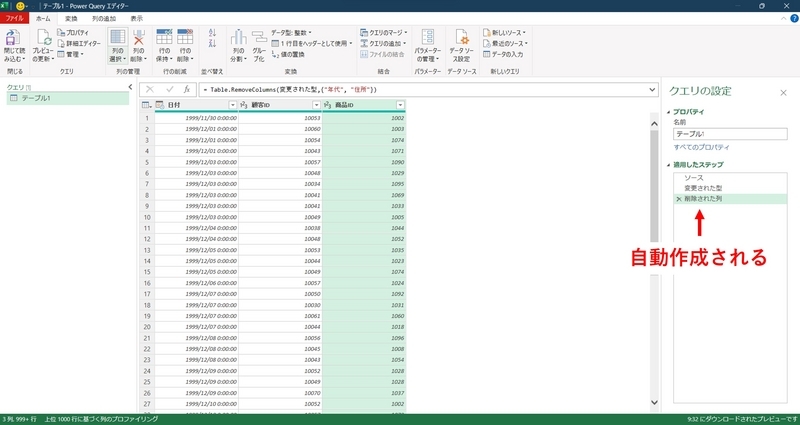This screenshot has width=800, height=425.
Task: Delete the 削除された列 step with its X icon
Action: point(679,199)
